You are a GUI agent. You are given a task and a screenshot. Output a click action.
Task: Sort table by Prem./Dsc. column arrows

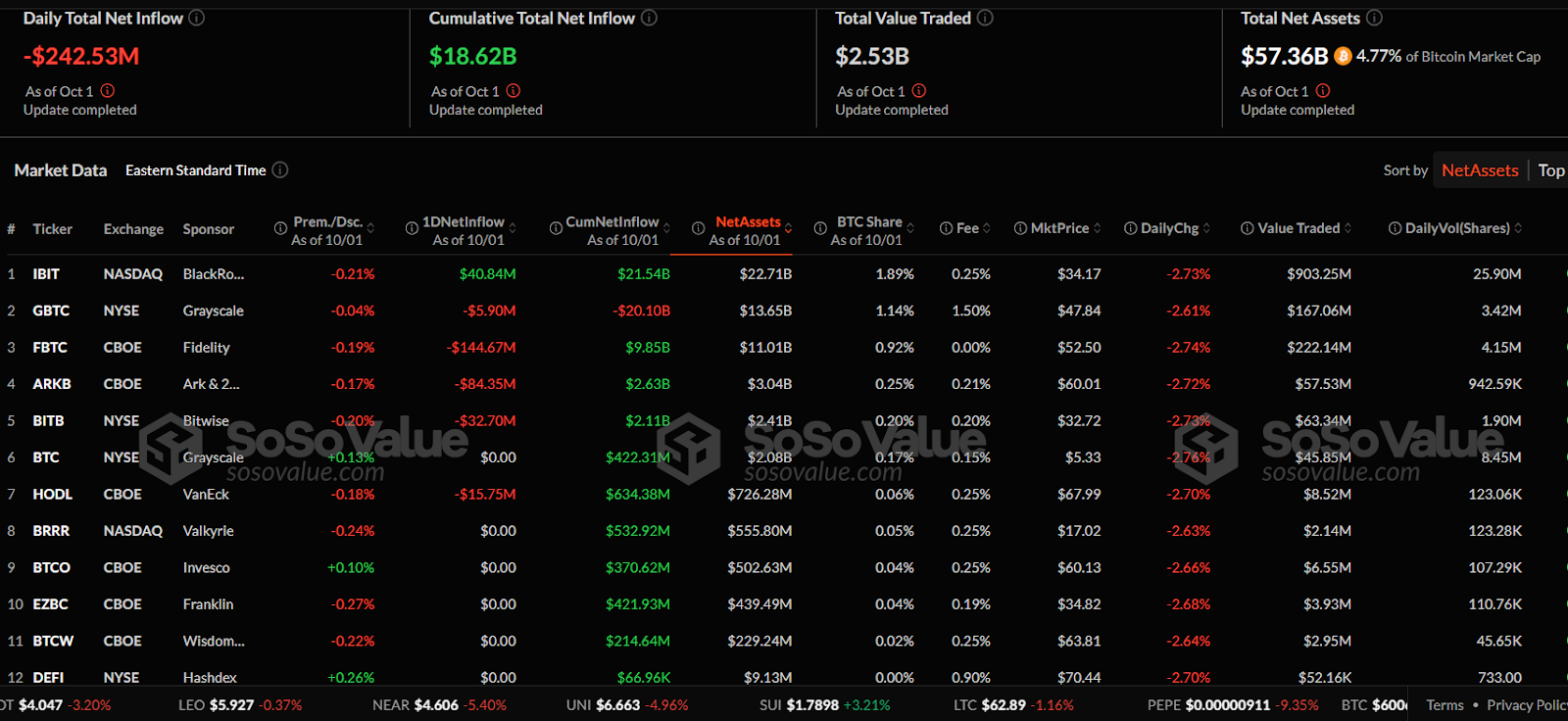point(370,228)
